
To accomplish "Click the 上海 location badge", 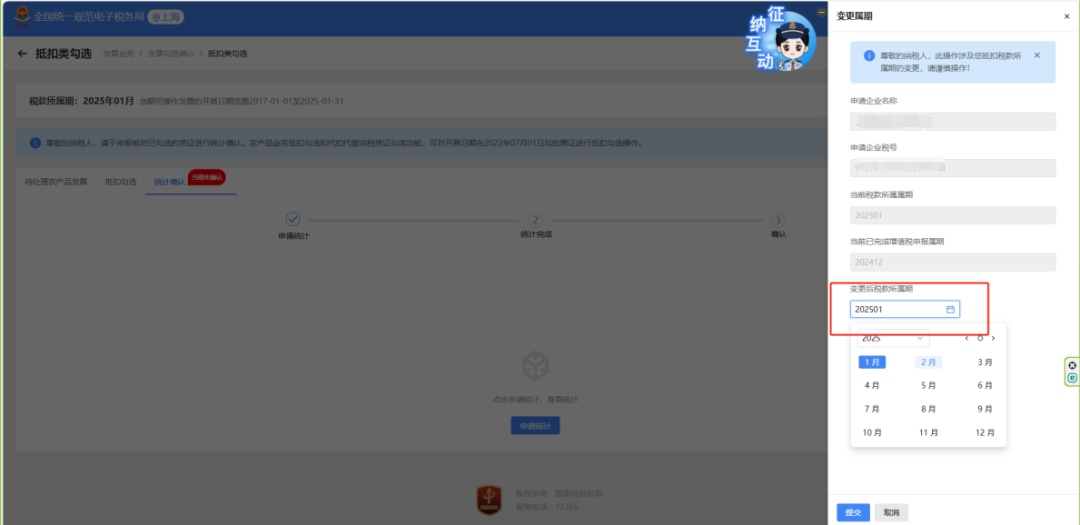I will pyautogui.click(x=166, y=17).
